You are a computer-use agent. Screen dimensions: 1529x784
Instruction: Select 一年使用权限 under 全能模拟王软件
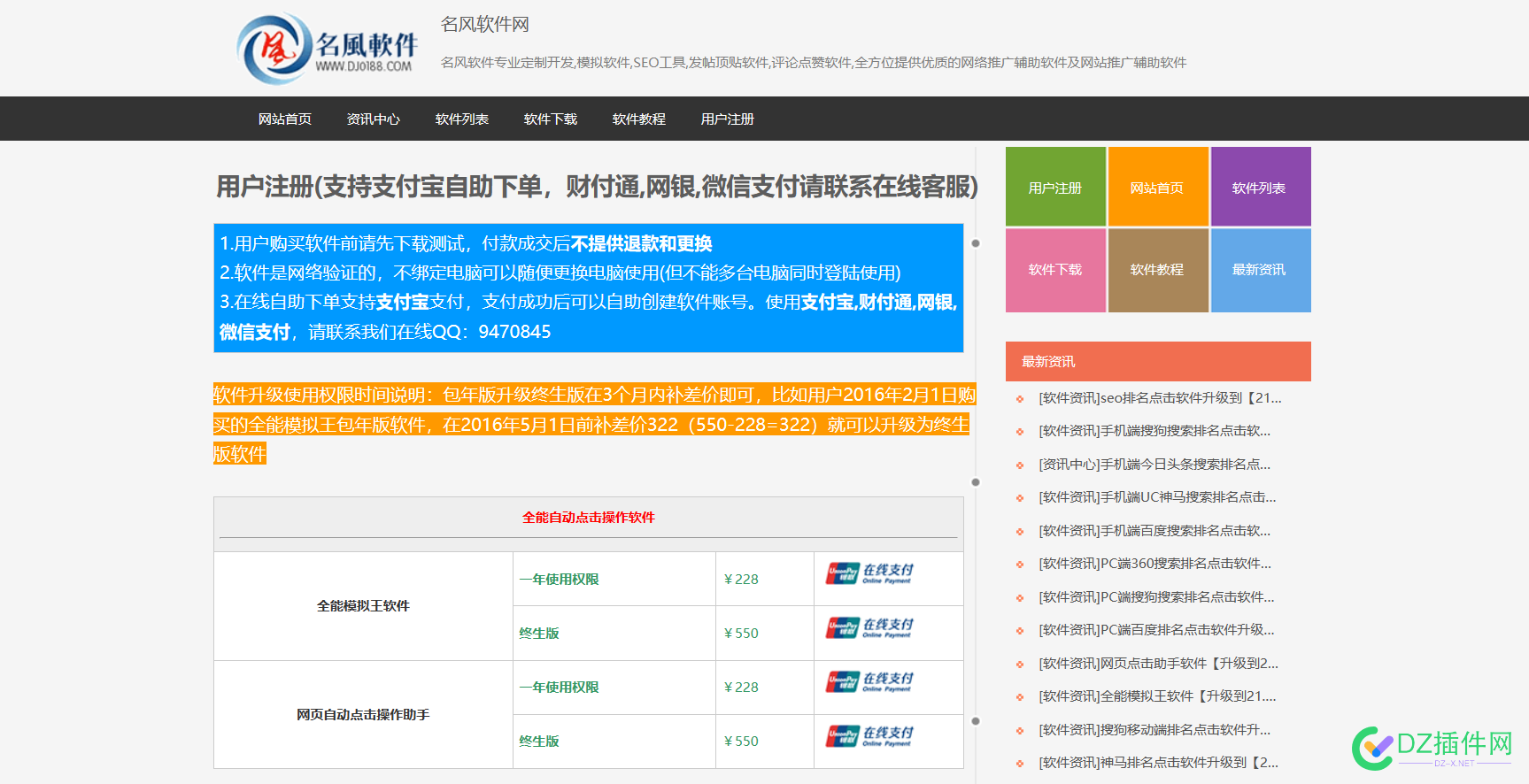(x=560, y=579)
